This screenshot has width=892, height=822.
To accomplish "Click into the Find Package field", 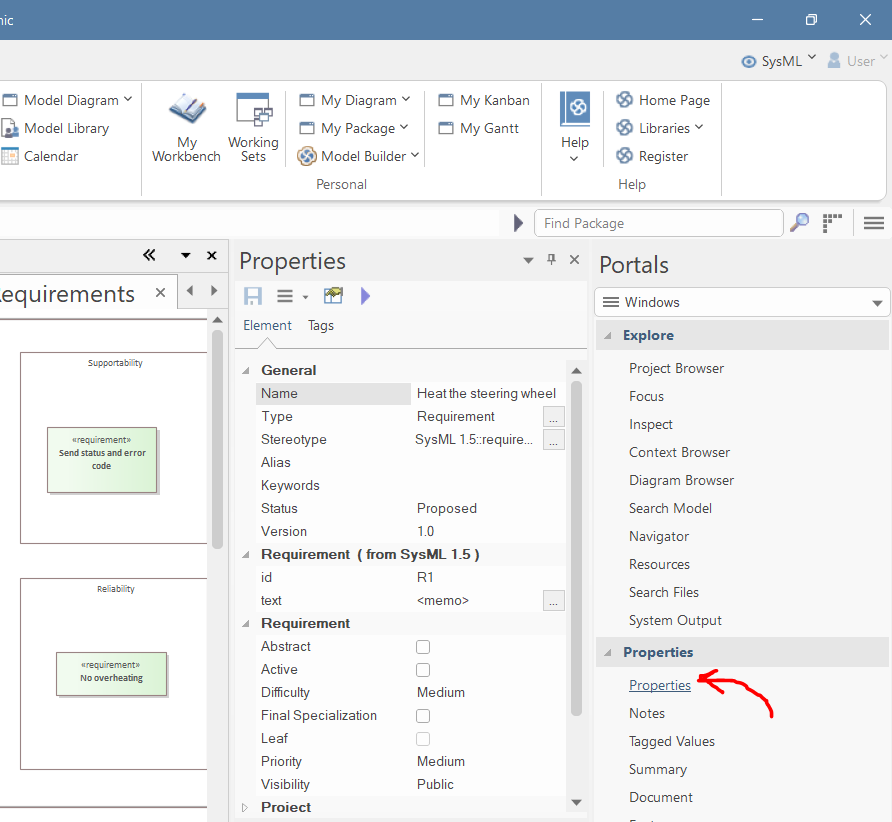I will [x=658, y=223].
